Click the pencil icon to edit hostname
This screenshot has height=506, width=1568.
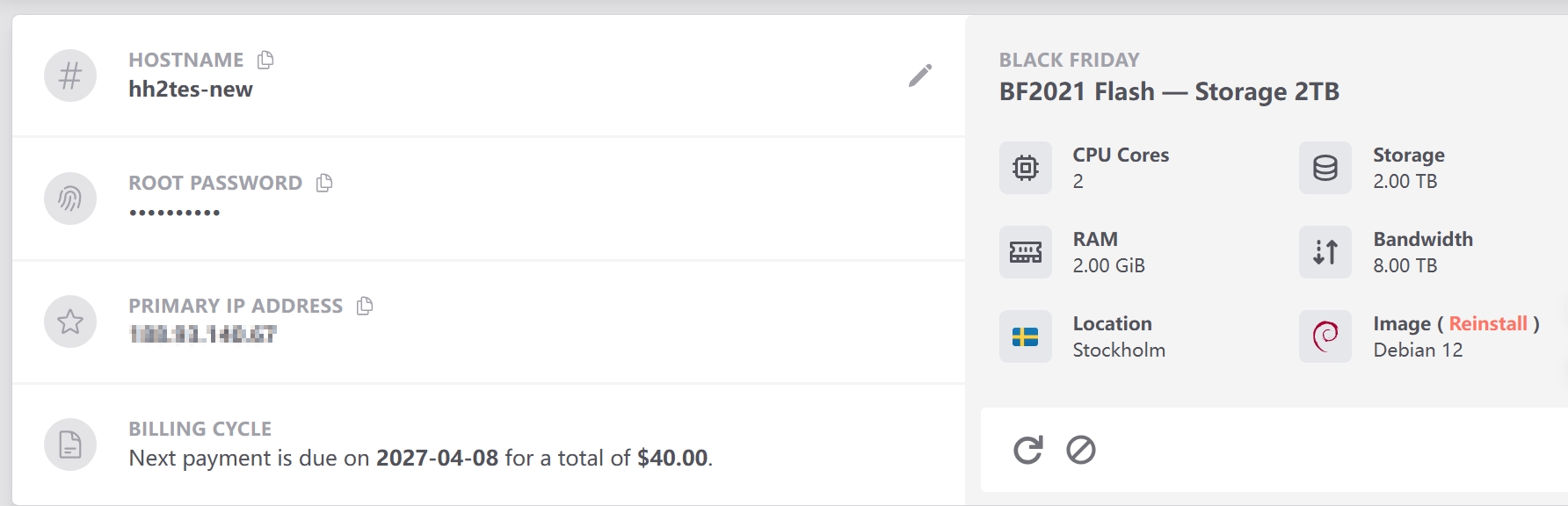[919, 76]
